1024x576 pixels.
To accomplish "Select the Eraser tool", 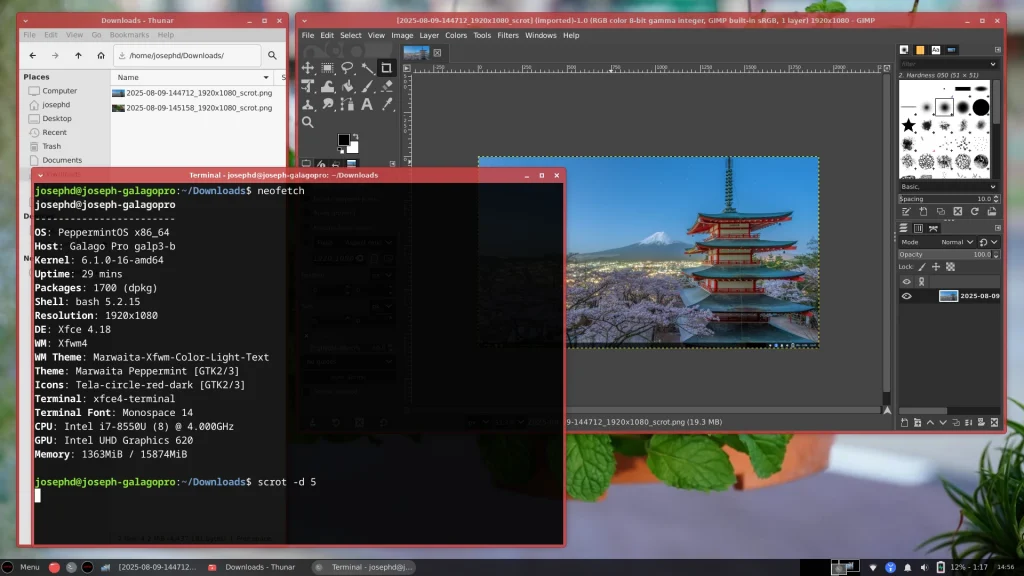I will point(387,86).
